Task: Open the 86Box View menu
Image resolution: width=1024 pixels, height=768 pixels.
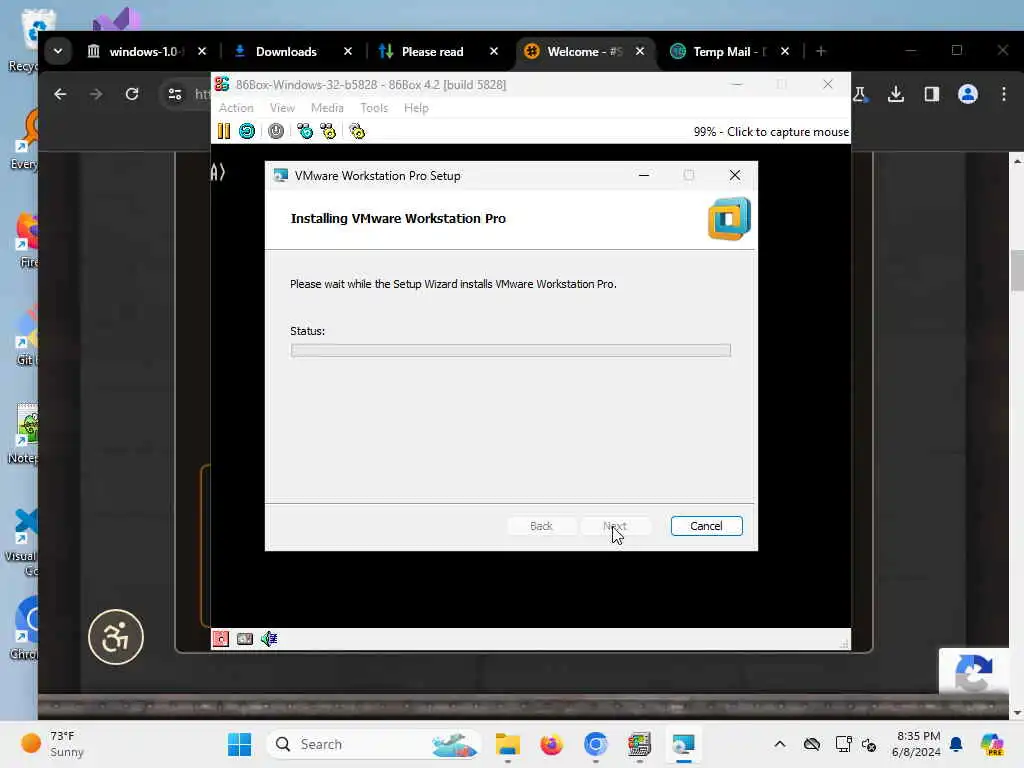Action: tap(282, 108)
